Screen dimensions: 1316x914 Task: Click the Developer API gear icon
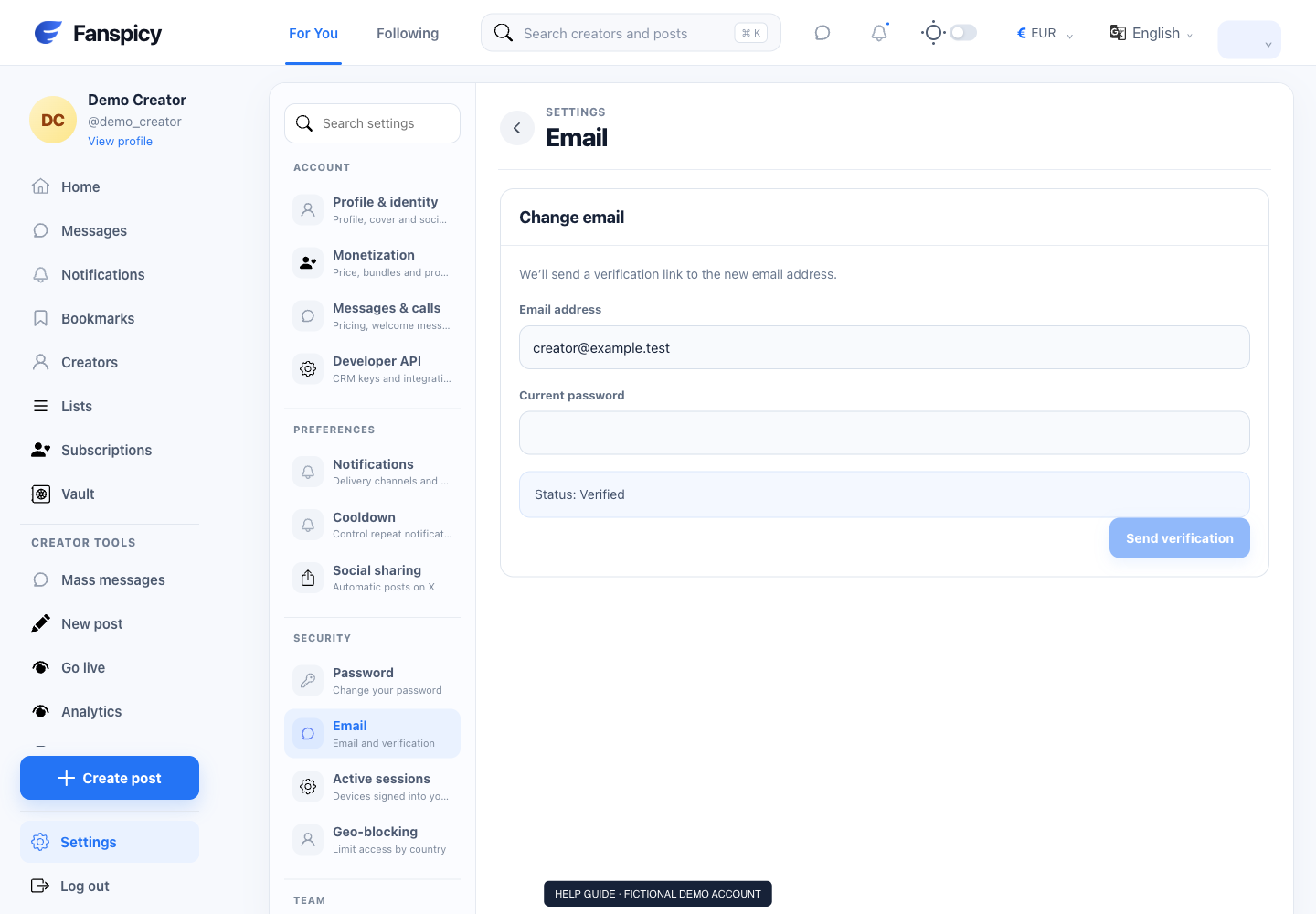[308, 368]
